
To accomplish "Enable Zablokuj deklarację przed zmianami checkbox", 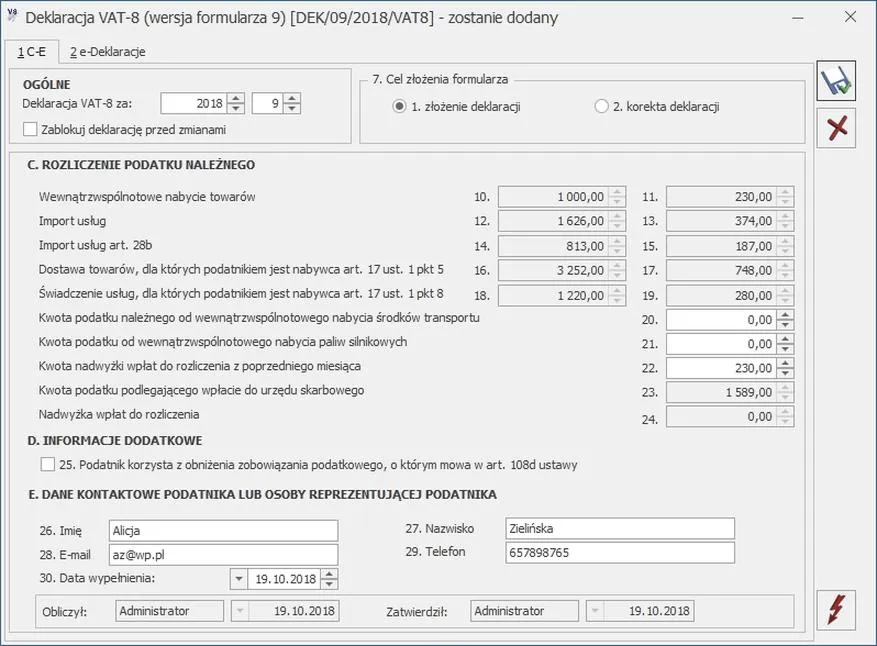I will pos(30,129).
